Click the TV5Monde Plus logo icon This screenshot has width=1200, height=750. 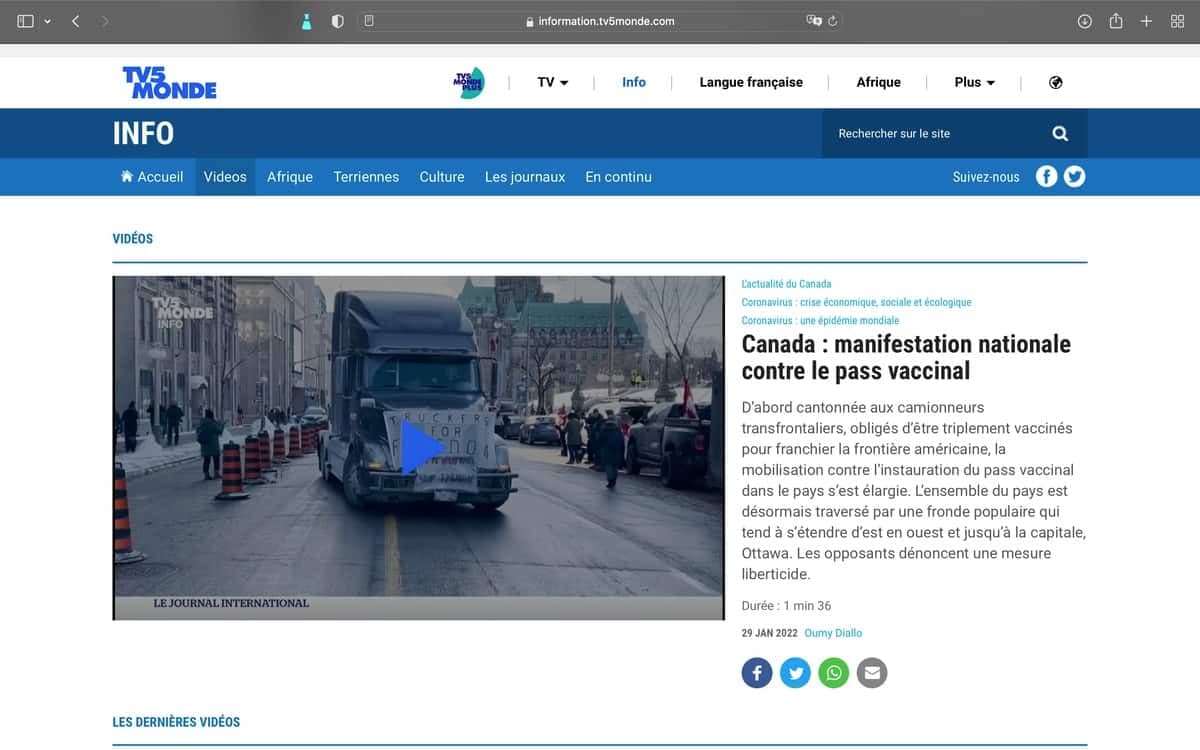pos(468,83)
